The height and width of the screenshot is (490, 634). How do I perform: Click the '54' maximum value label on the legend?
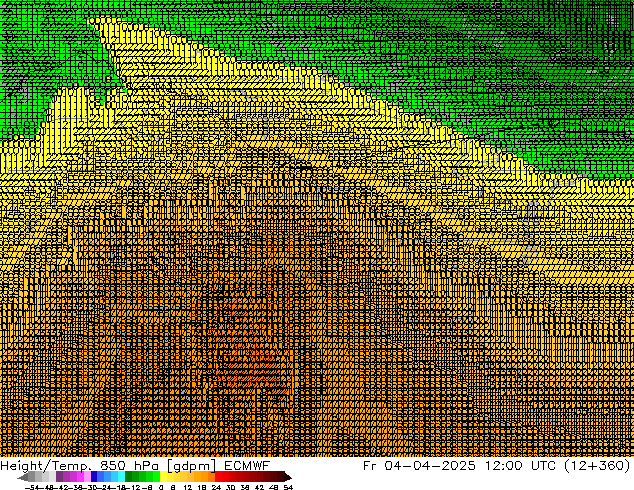tap(288, 488)
